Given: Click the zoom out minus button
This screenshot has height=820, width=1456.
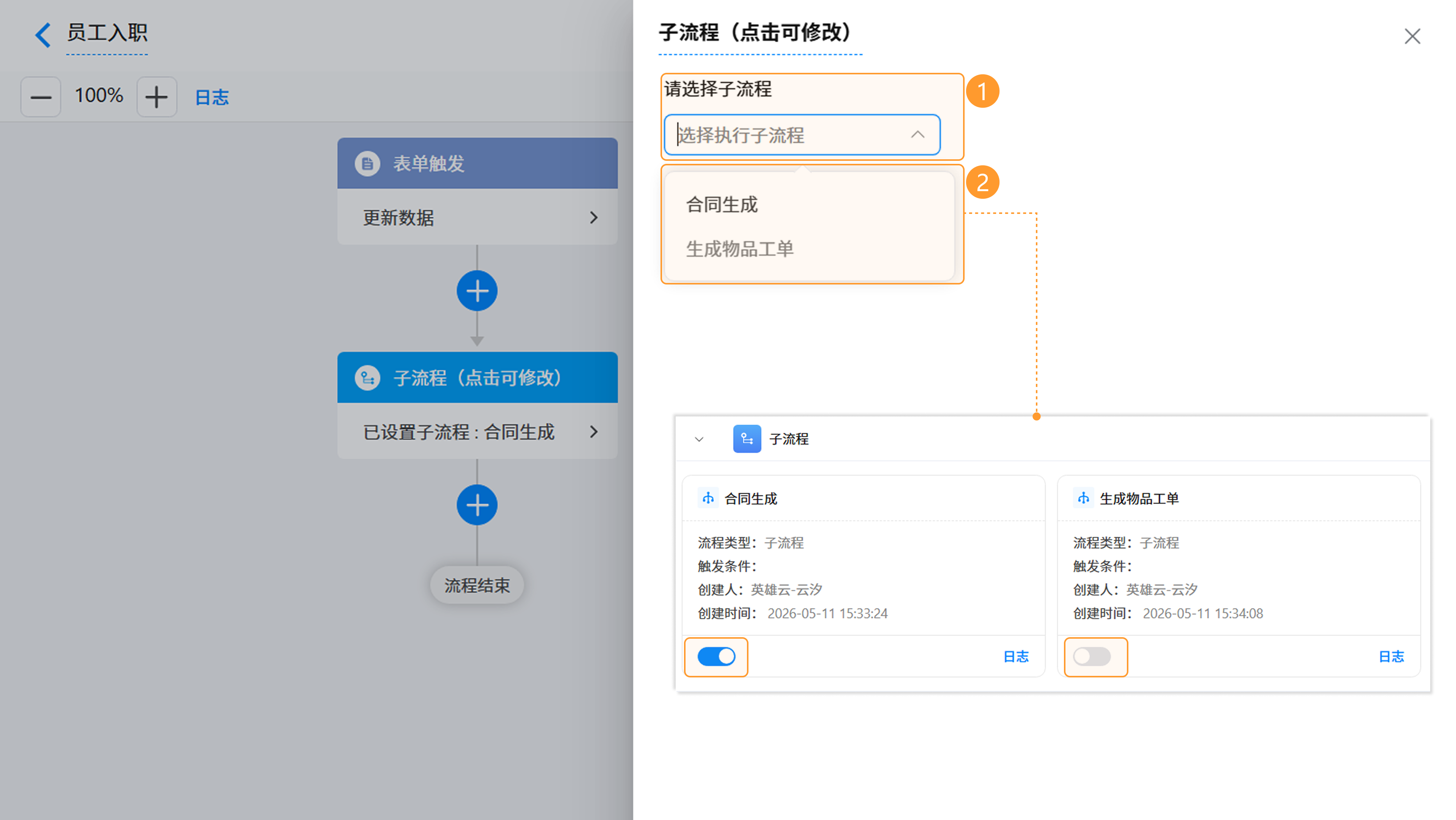Looking at the screenshot, I should [41, 97].
